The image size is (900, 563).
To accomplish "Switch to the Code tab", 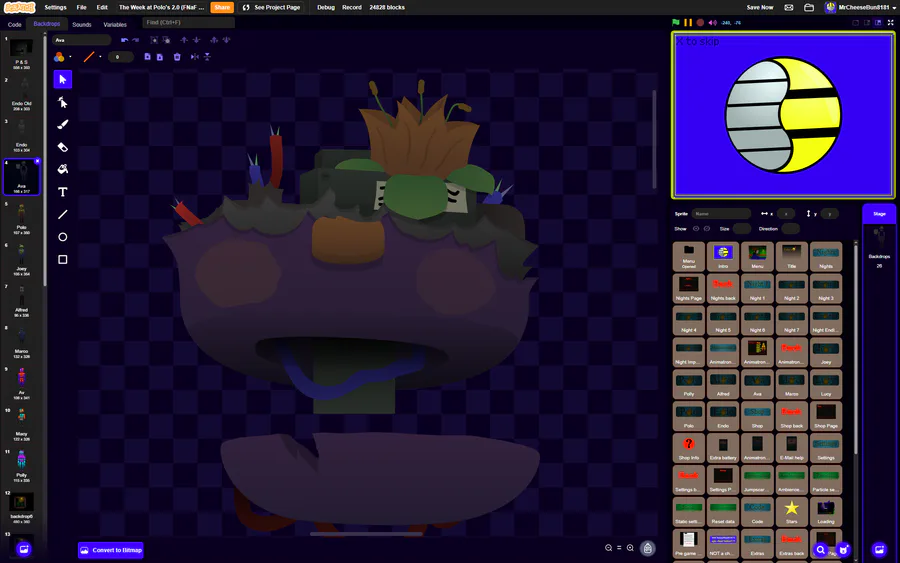I will (14, 25).
